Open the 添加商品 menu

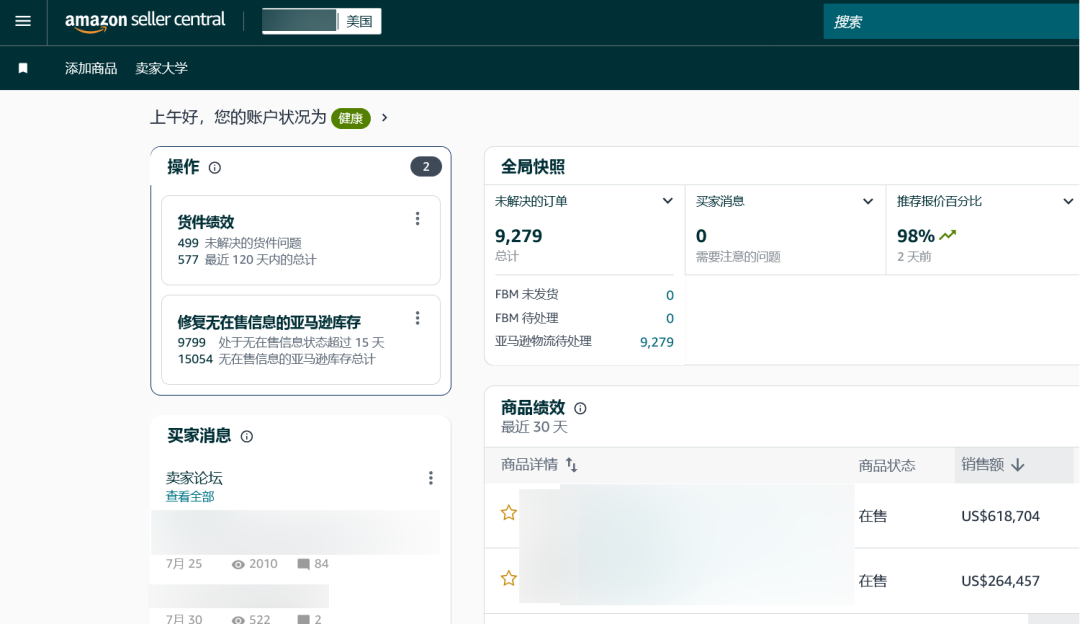click(89, 68)
